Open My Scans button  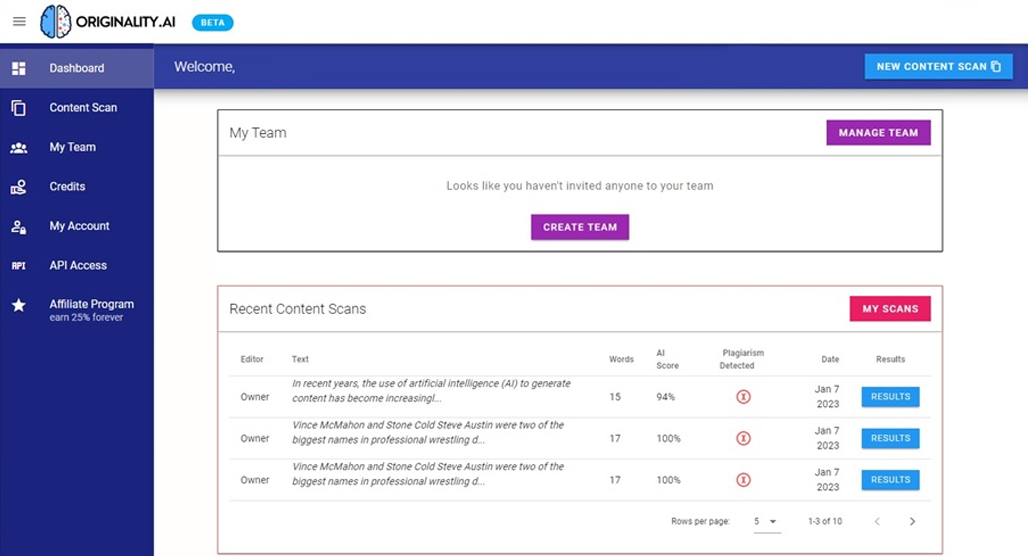(890, 309)
